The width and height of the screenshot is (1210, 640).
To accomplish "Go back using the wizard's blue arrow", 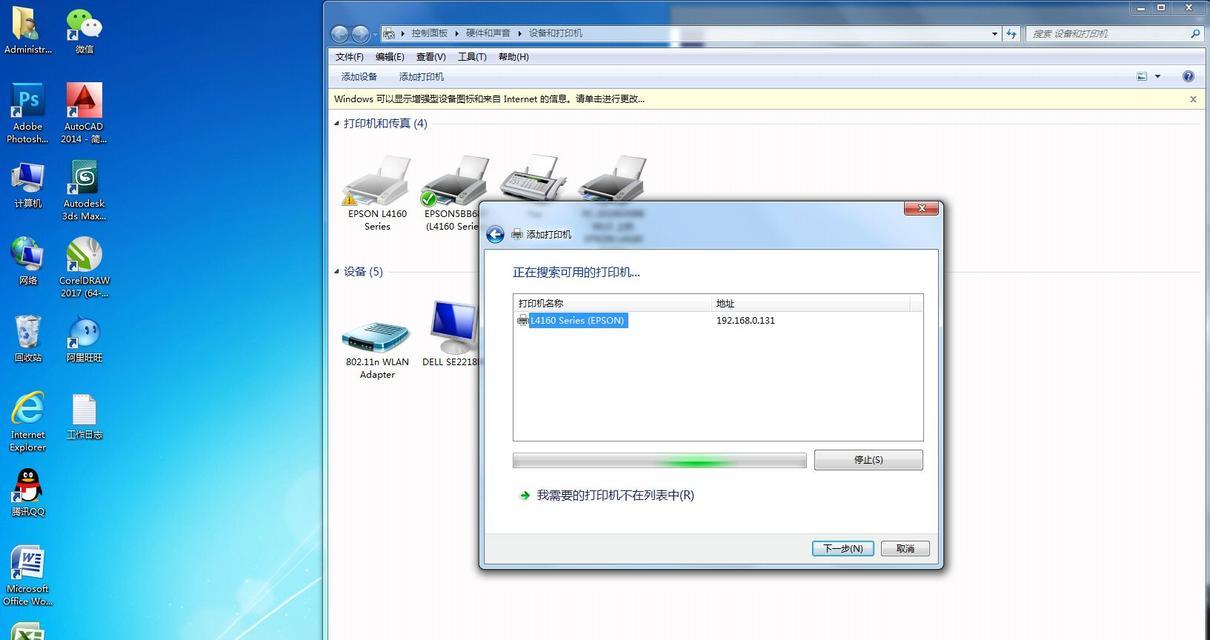I will coord(495,234).
